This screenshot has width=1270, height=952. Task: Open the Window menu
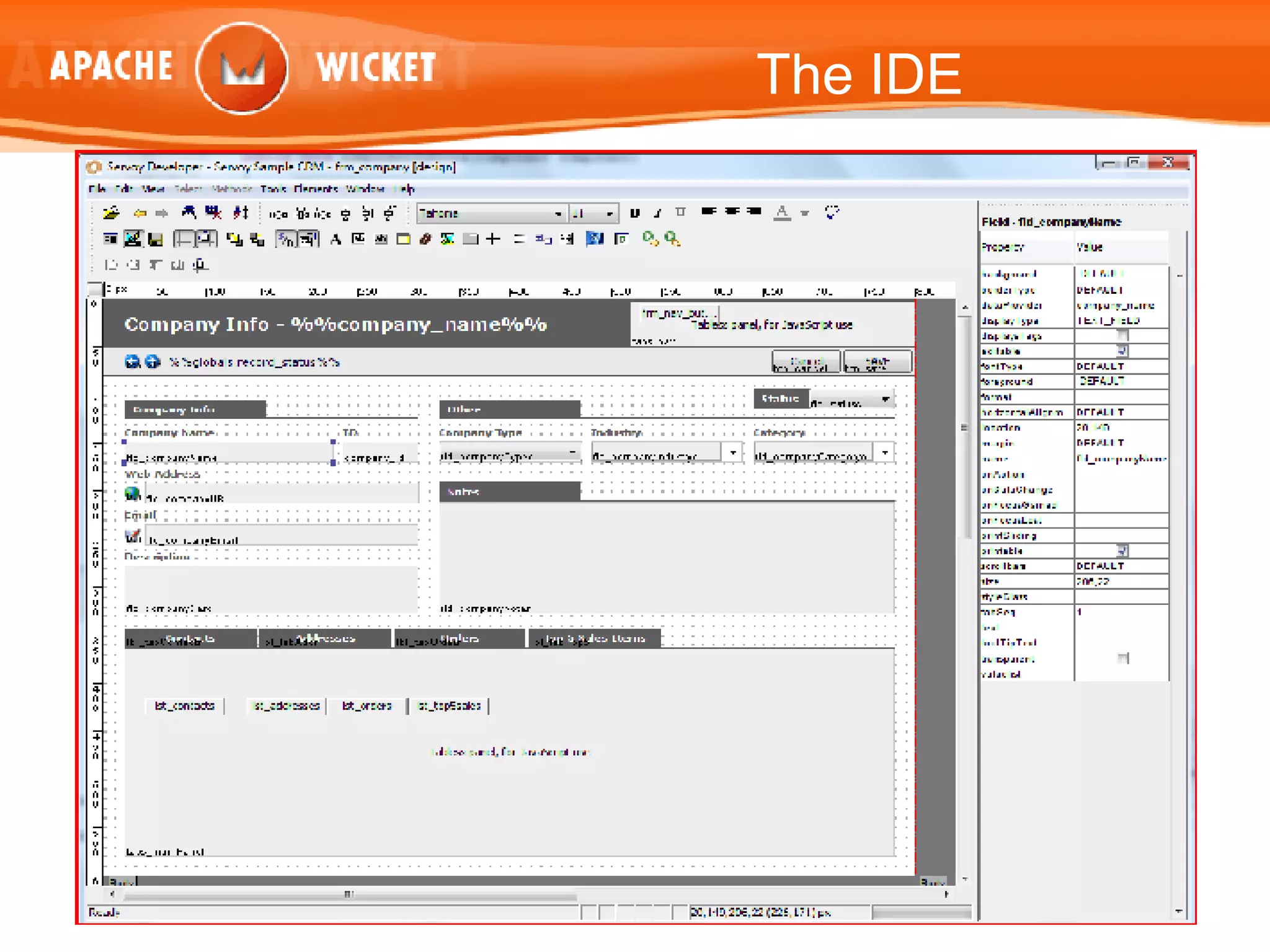pos(365,188)
